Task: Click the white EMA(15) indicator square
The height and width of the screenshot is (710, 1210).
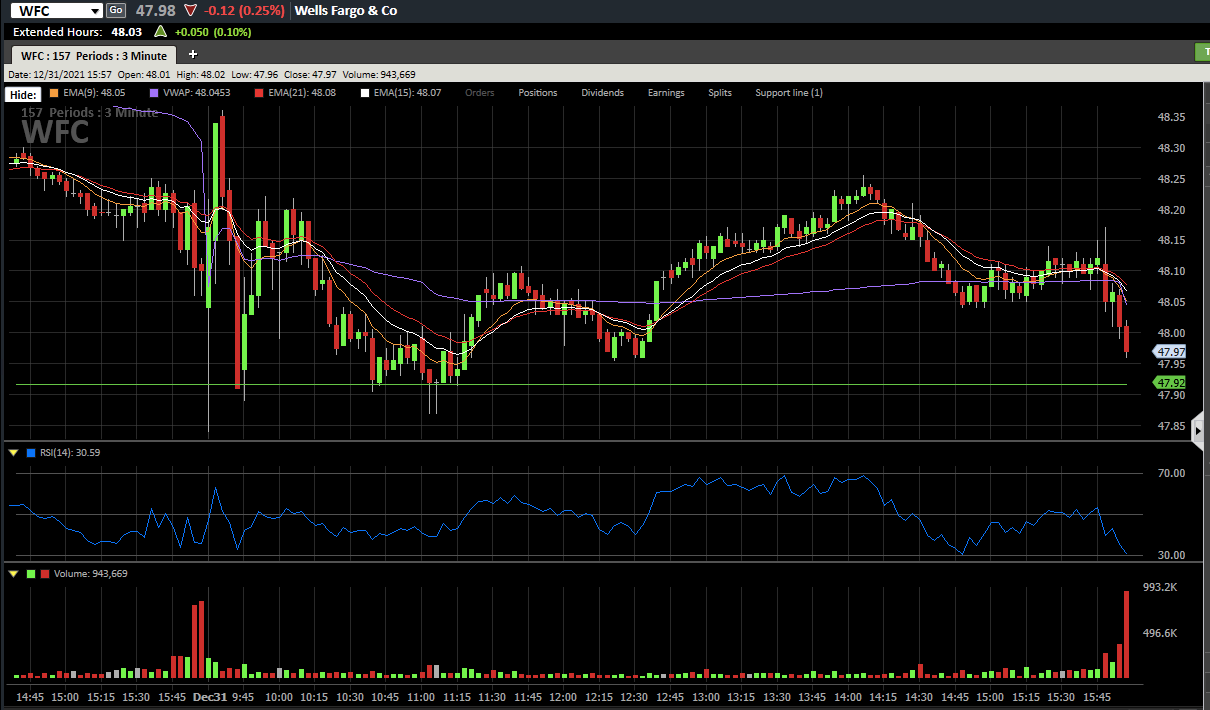Action: 365,93
